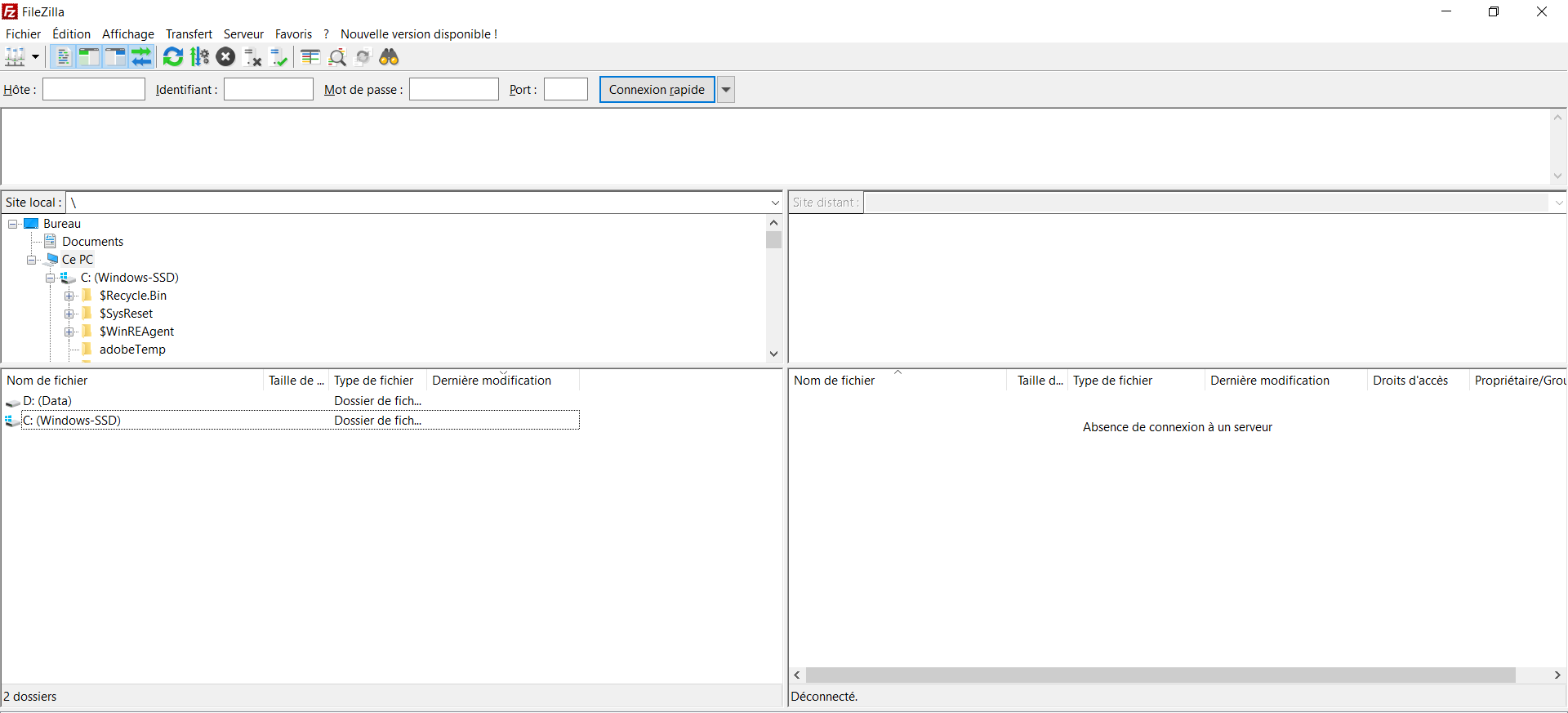Open the ? help menu
Screen dimensions: 1568x713
[x=326, y=33]
